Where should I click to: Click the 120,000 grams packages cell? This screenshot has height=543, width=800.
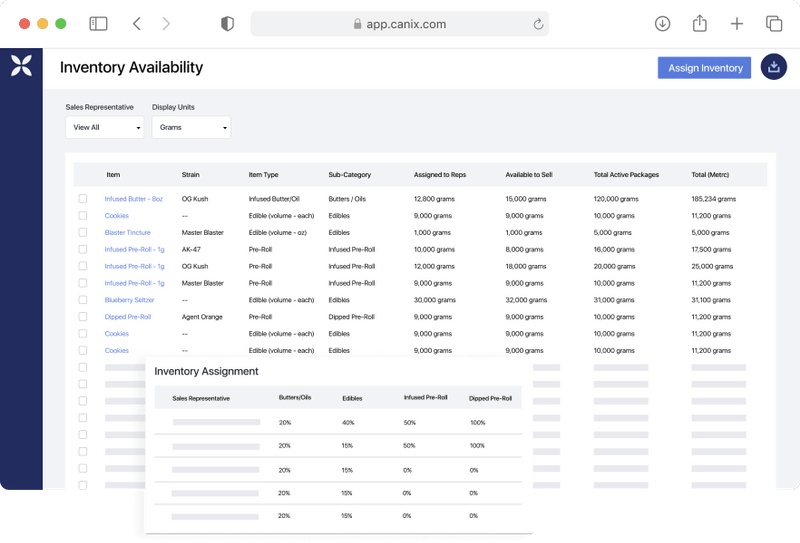pos(616,199)
